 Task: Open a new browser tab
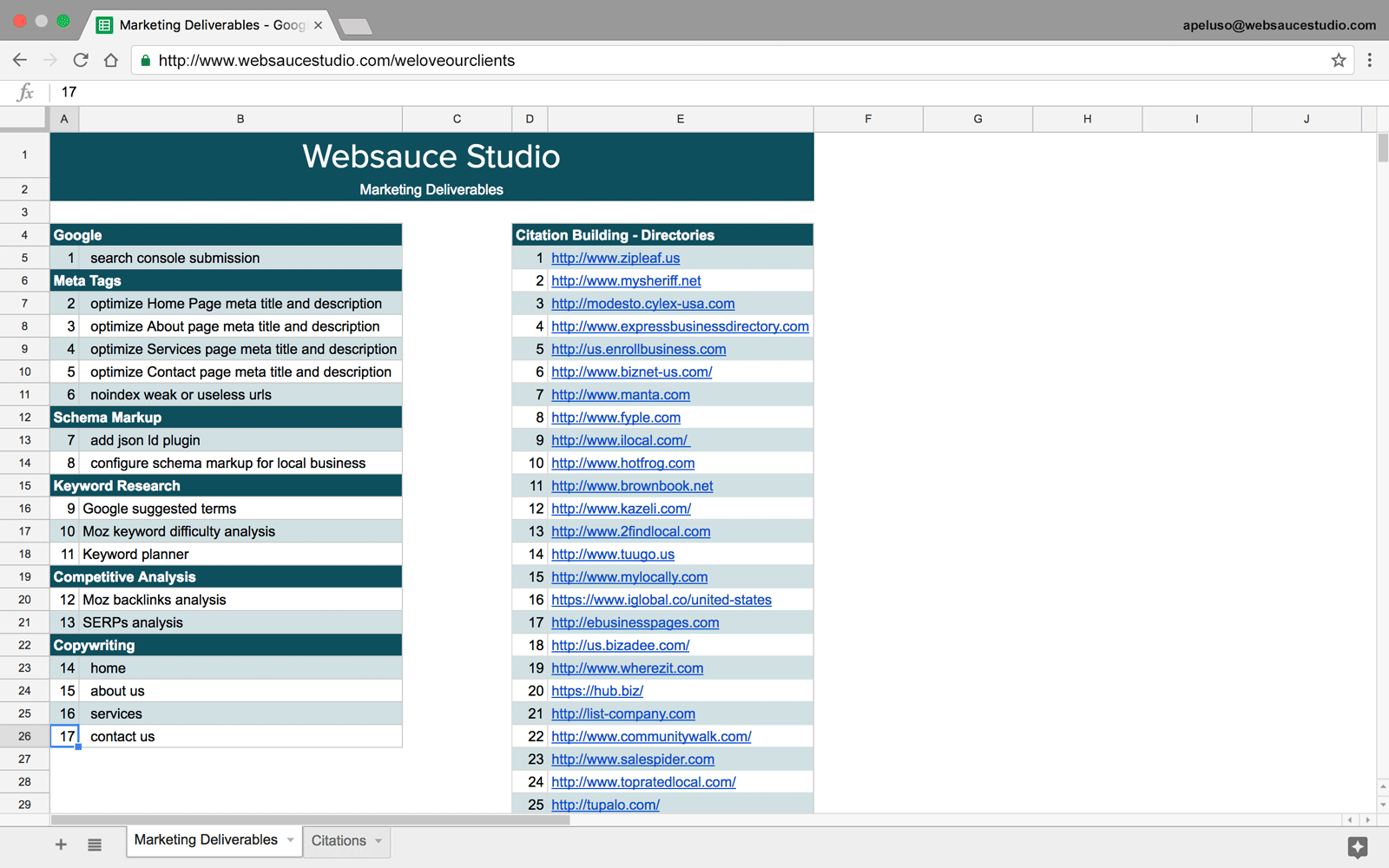pos(356,27)
